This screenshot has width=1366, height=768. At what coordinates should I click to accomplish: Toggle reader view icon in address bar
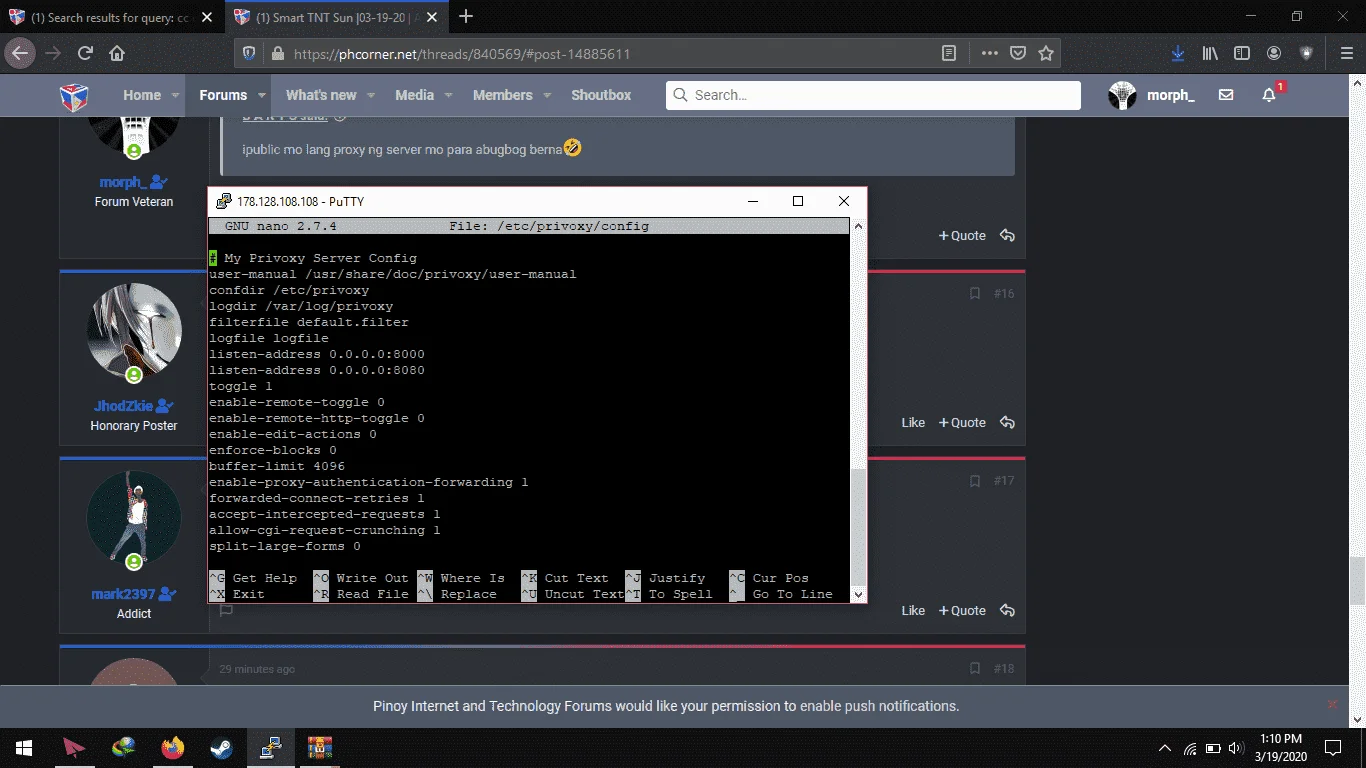click(949, 54)
